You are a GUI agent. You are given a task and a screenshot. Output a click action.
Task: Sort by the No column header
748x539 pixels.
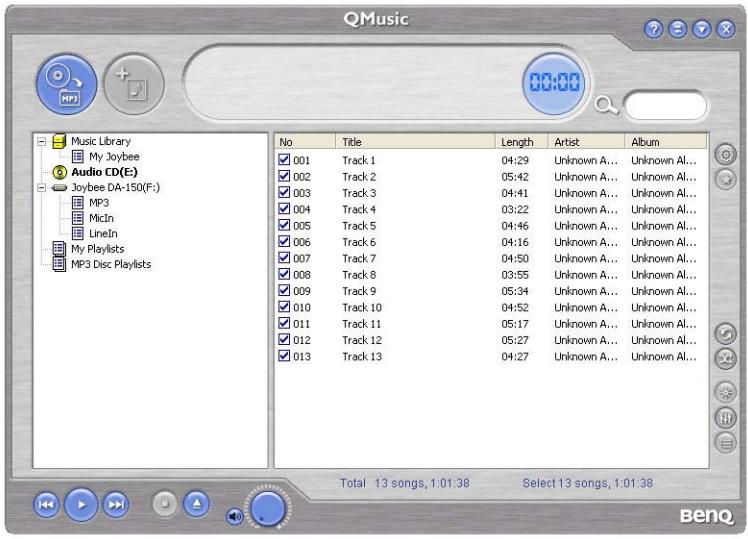[305, 142]
